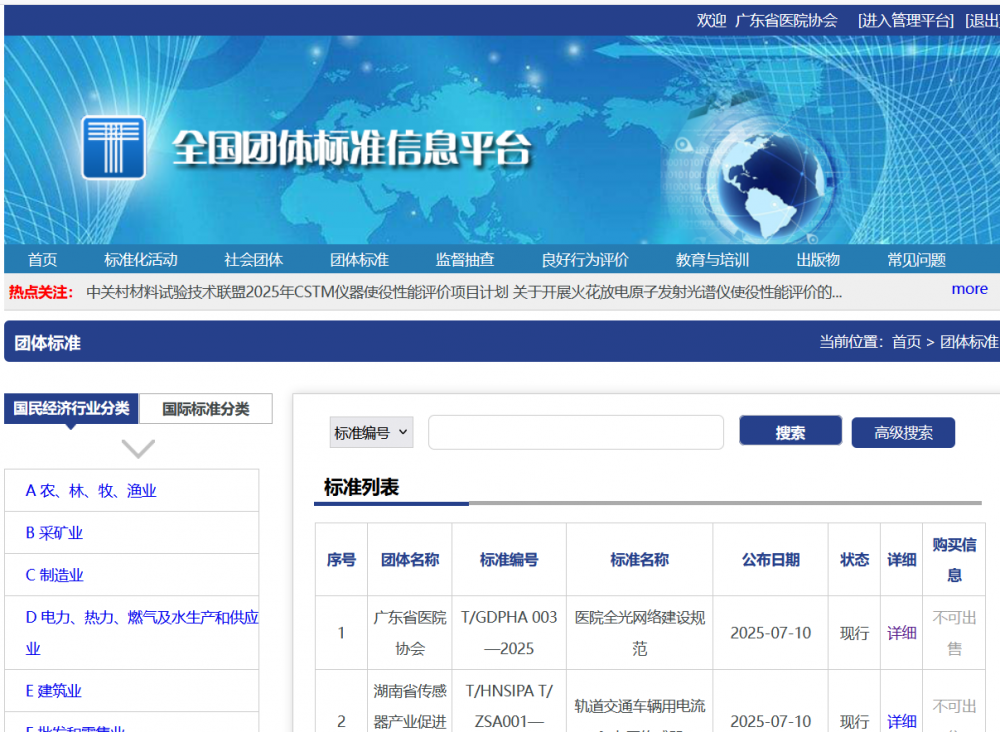Select 国民经济行业分类 tab

pos(72,409)
